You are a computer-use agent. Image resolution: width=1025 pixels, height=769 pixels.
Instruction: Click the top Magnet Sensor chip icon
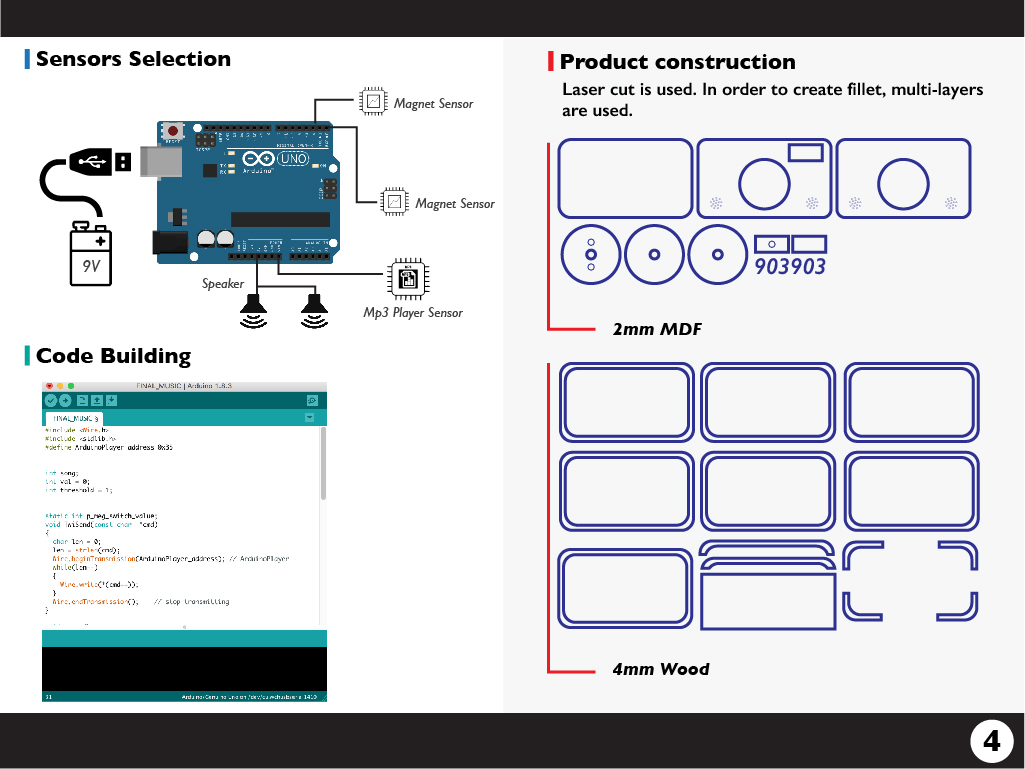372,101
